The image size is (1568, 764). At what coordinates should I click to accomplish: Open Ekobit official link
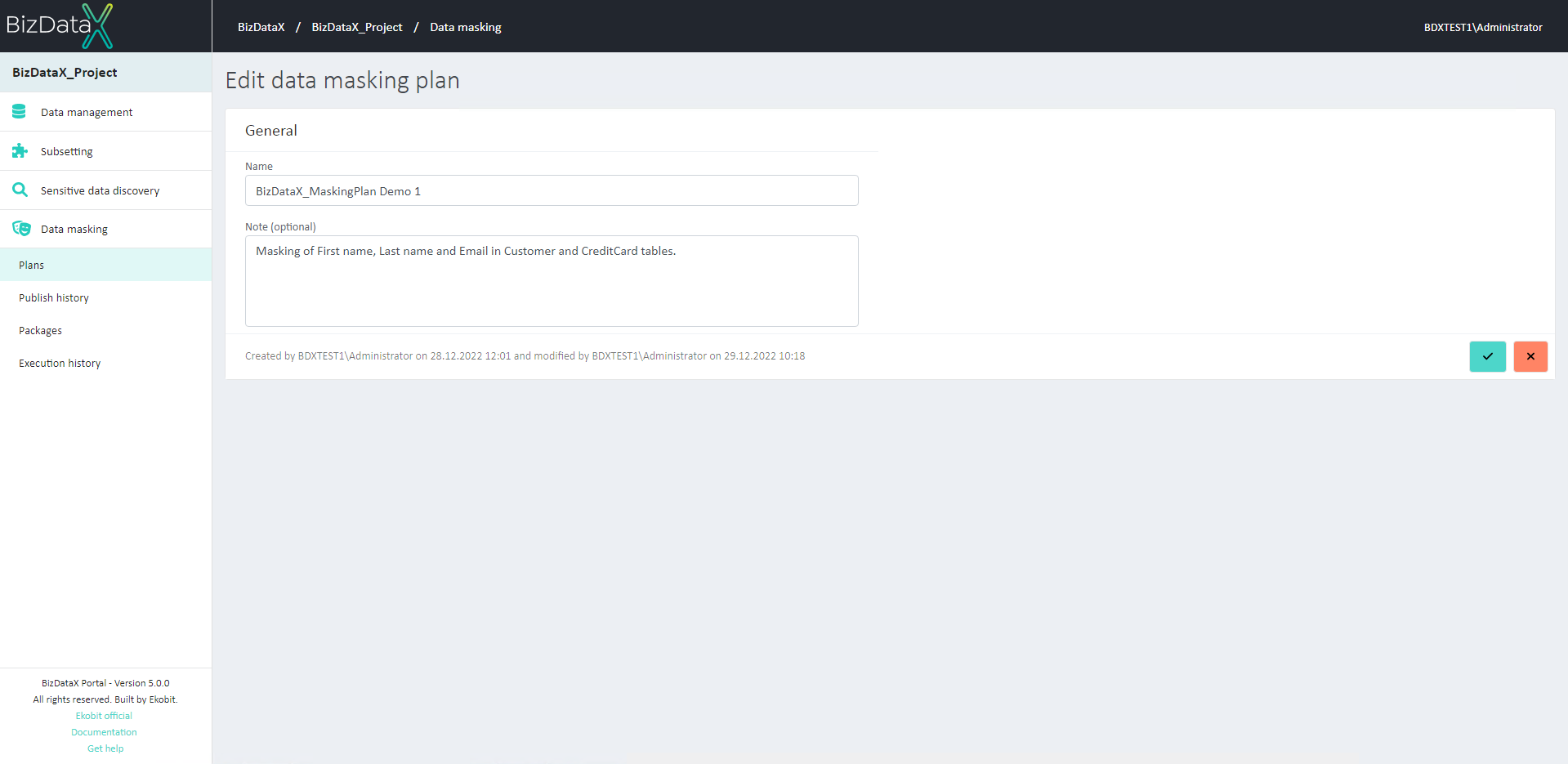tap(104, 716)
